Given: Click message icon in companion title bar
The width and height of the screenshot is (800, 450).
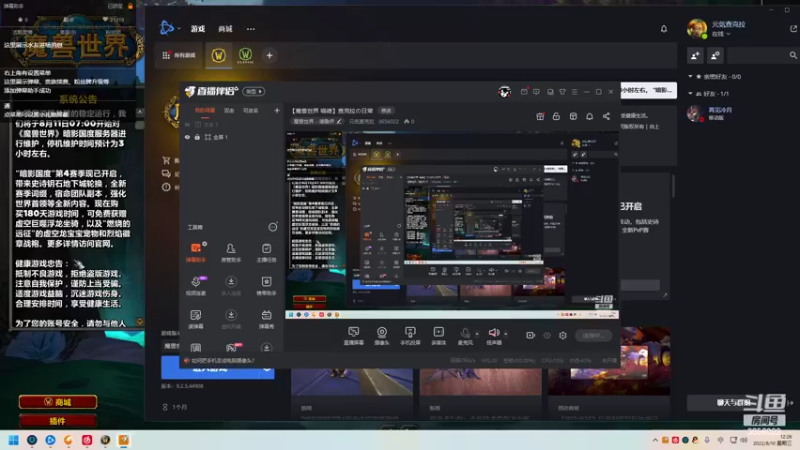Looking at the screenshot, I should coord(536,92).
